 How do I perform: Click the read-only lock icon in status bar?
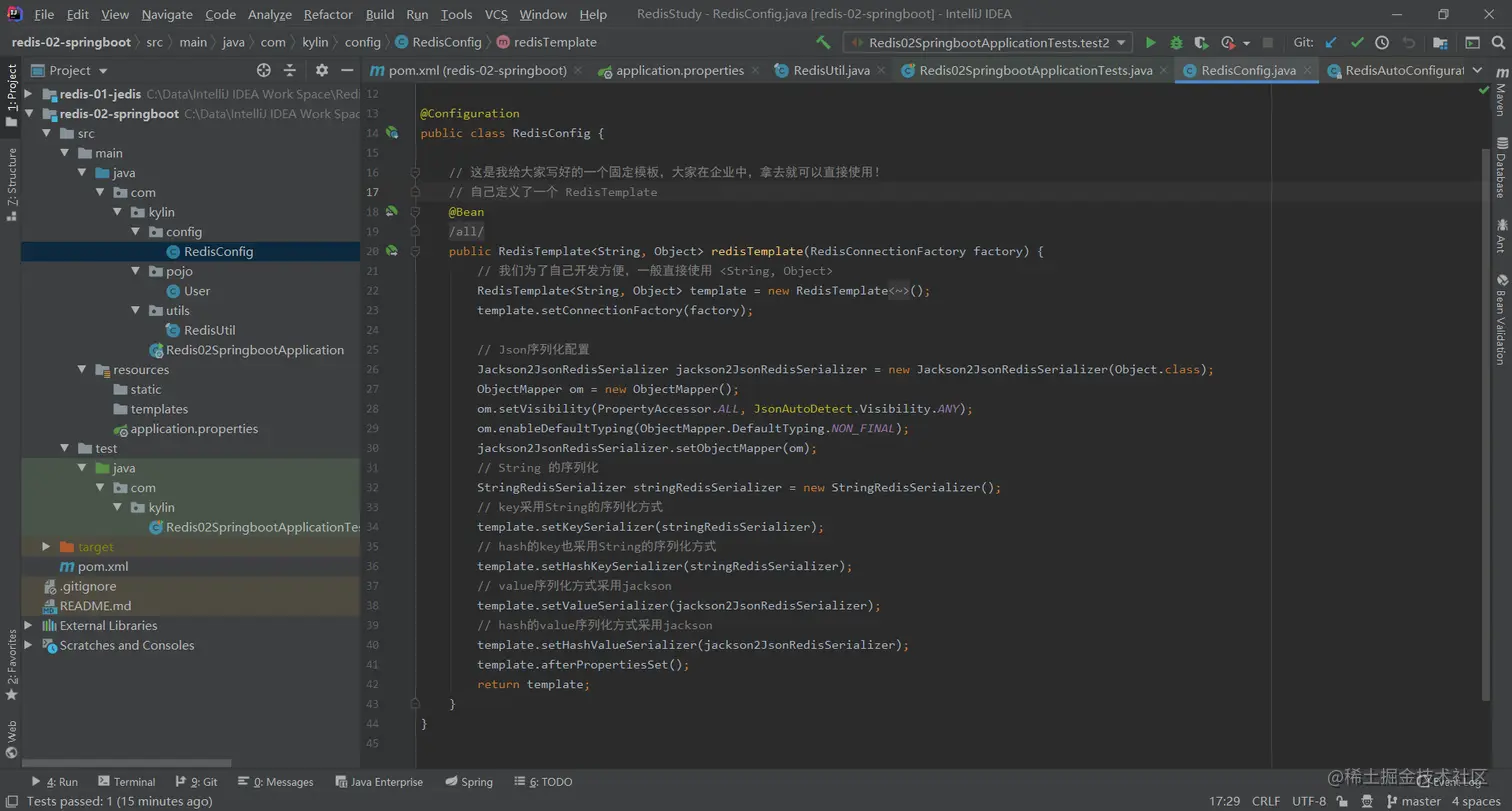coord(1343,801)
